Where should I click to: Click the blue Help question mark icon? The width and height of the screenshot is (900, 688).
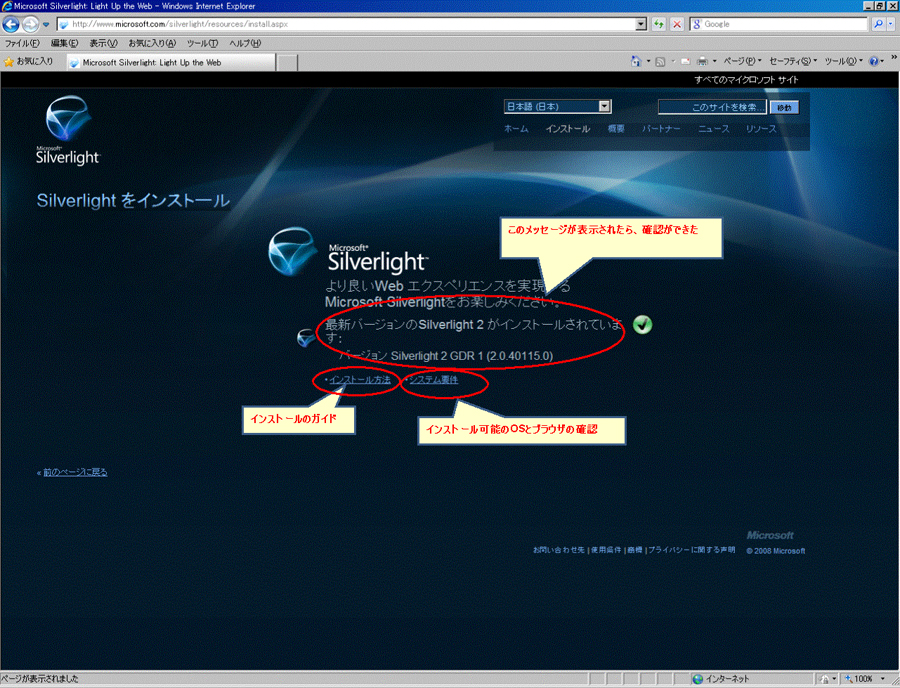tap(876, 61)
